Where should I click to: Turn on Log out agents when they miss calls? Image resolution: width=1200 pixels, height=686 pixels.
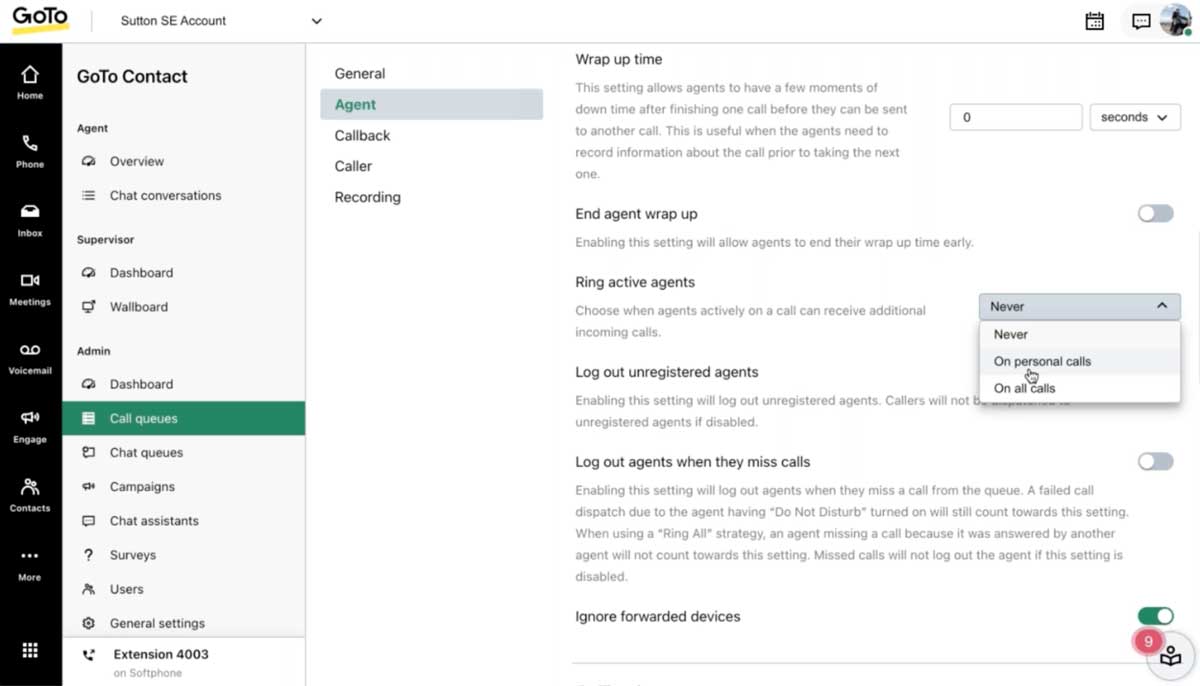pyautogui.click(x=1155, y=461)
